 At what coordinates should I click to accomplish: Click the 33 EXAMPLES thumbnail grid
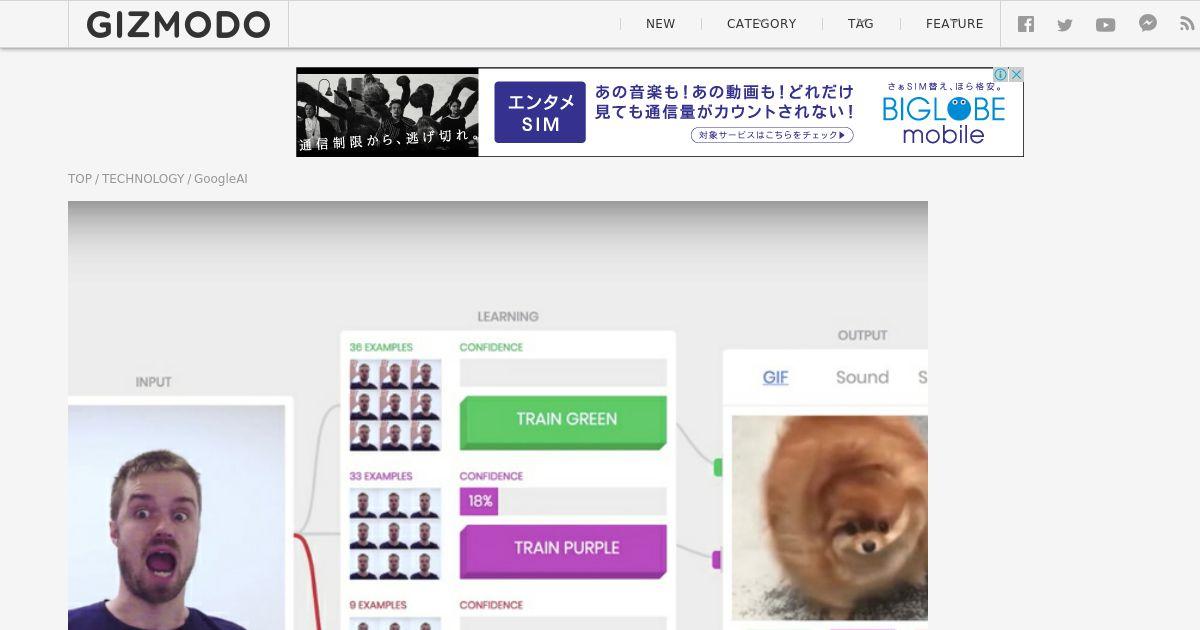(395, 534)
